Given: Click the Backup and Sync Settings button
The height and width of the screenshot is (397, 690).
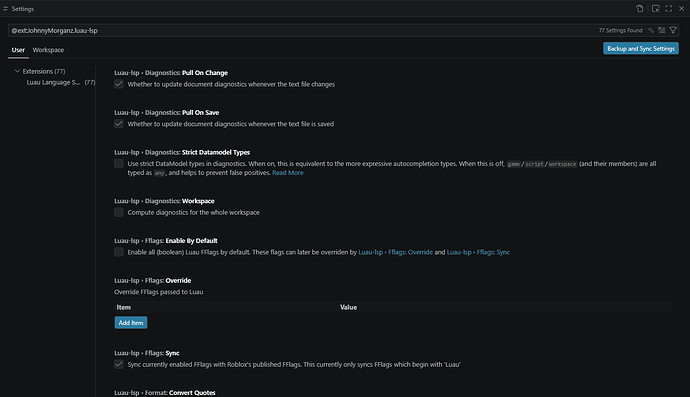Looking at the screenshot, I should [x=641, y=48].
